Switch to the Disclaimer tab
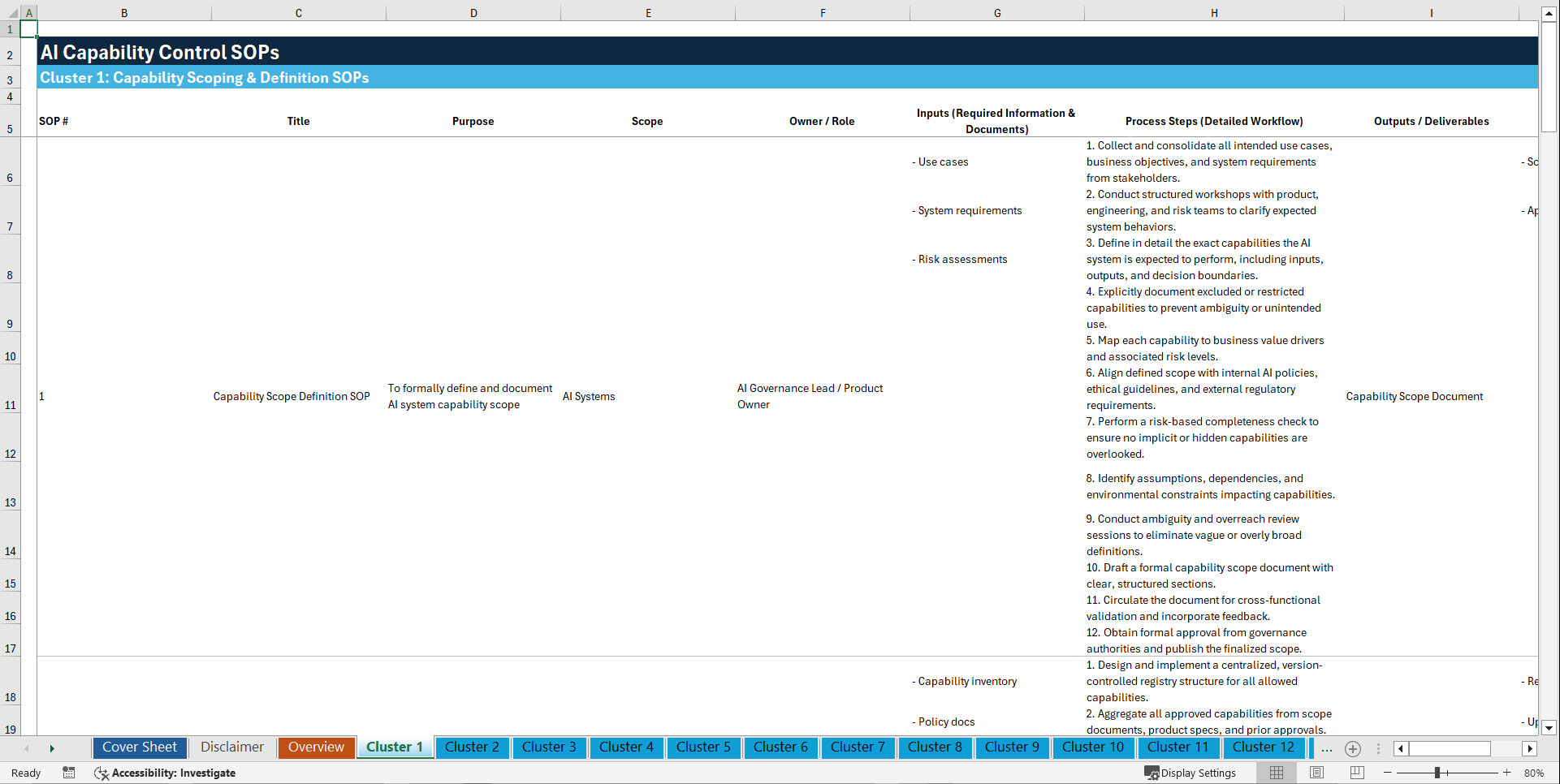1560x784 pixels. (x=231, y=747)
